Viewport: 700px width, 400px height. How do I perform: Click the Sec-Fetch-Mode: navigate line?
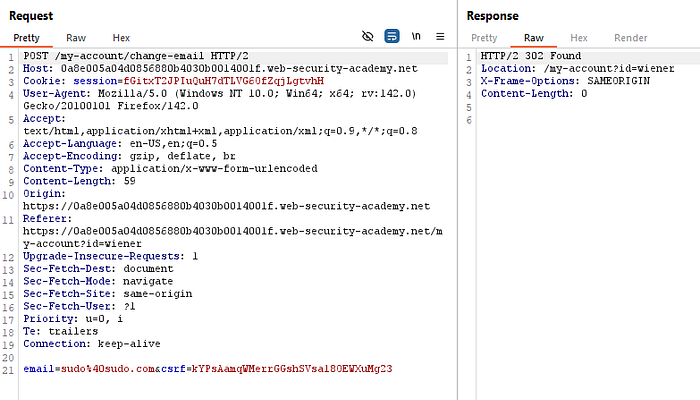click(x=98, y=281)
